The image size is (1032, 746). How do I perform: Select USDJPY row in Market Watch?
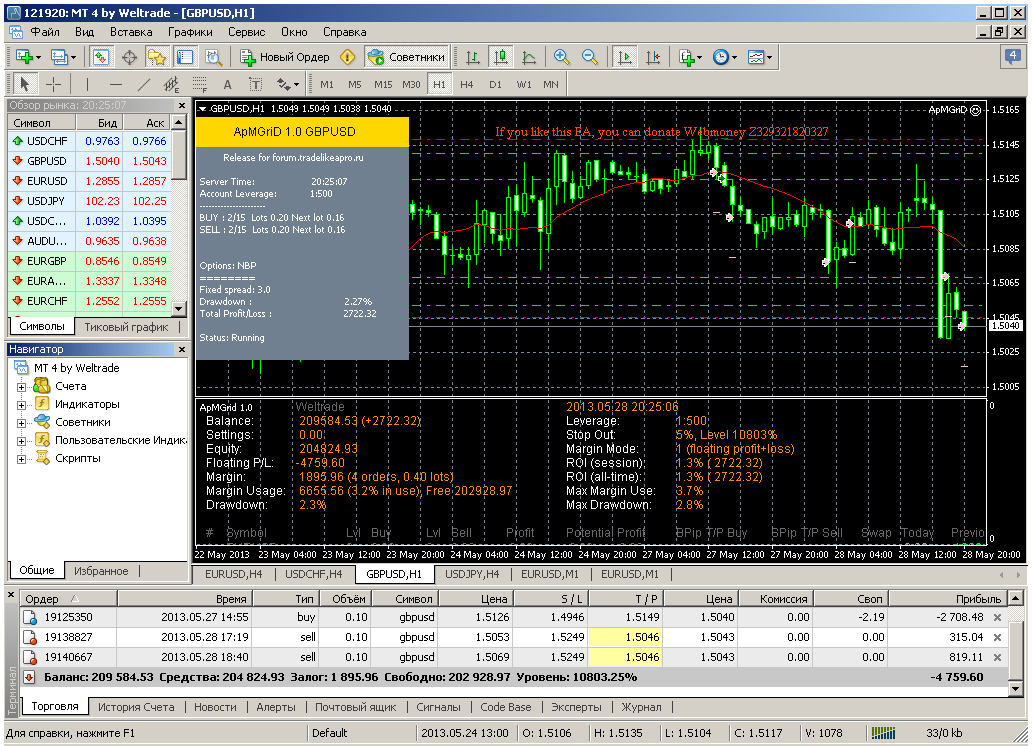tap(89, 201)
